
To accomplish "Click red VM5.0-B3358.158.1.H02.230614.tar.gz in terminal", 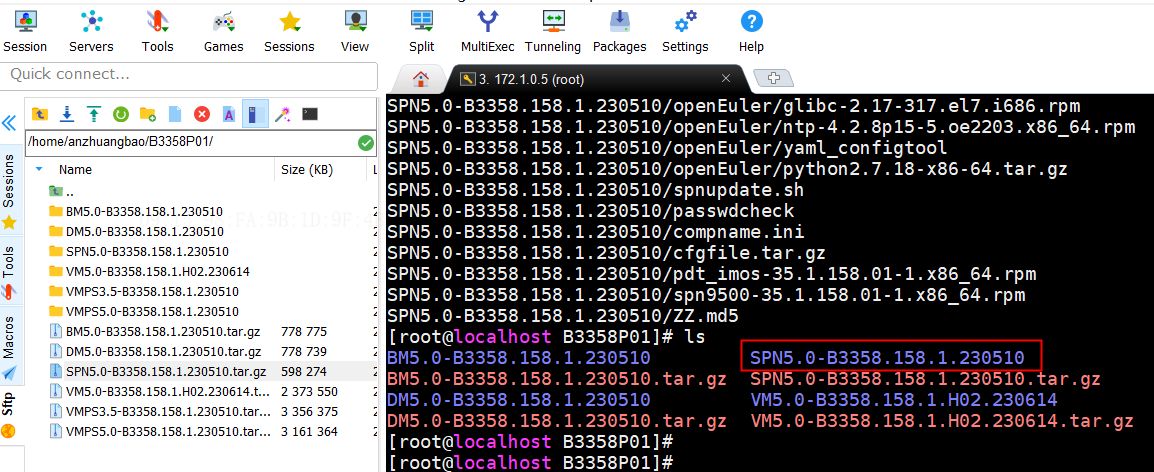I will point(941,421).
